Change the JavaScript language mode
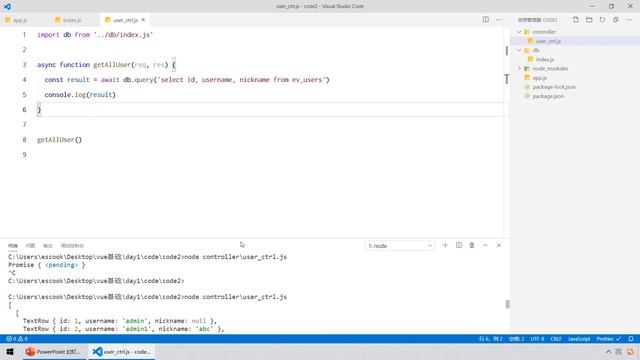The width and height of the screenshot is (640, 360). point(579,339)
